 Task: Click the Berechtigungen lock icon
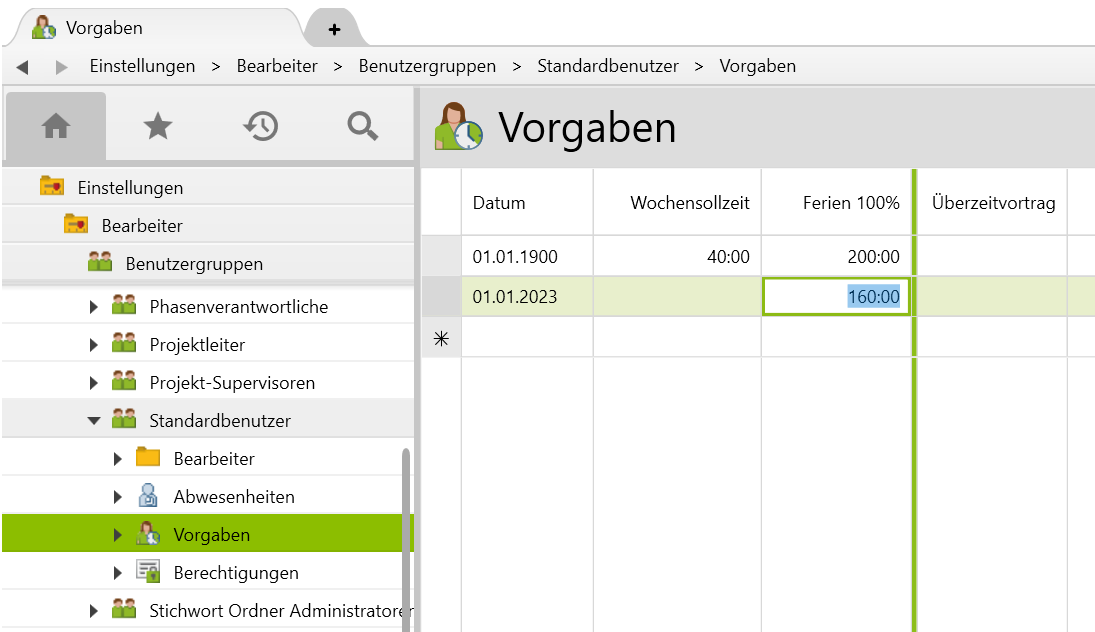[x=148, y=572]
